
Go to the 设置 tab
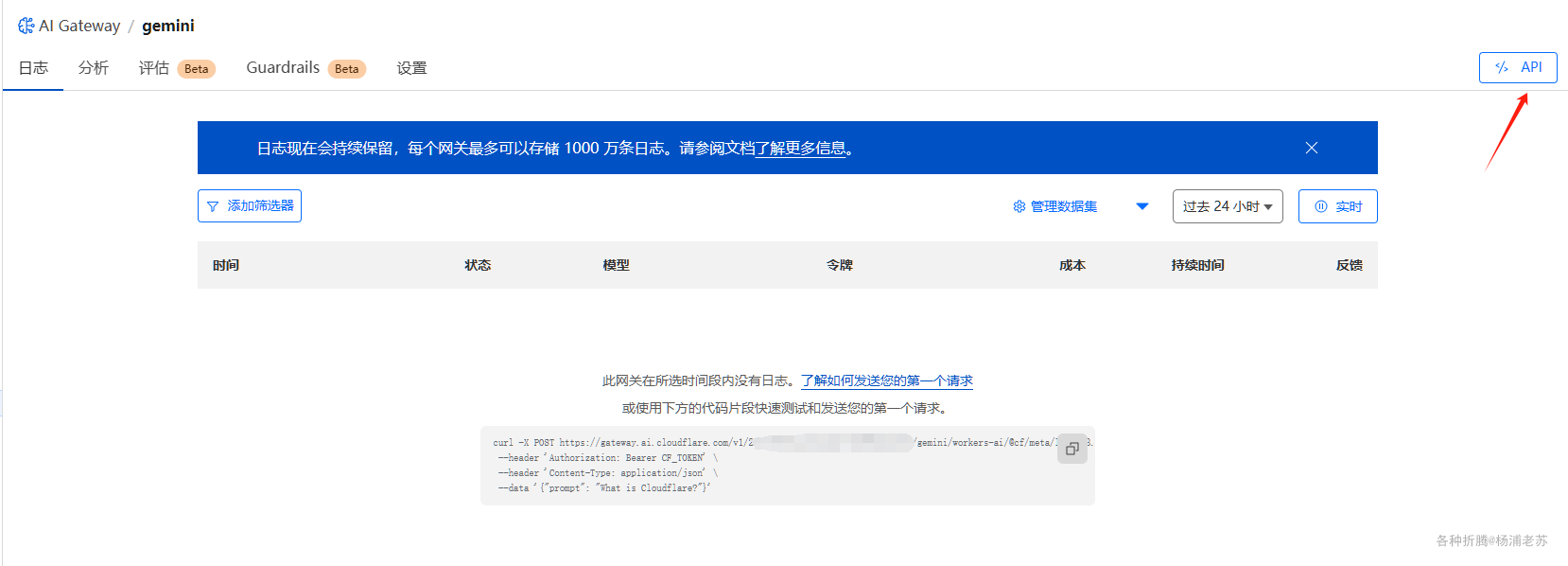pyautogui.click(x=411, y=68)
